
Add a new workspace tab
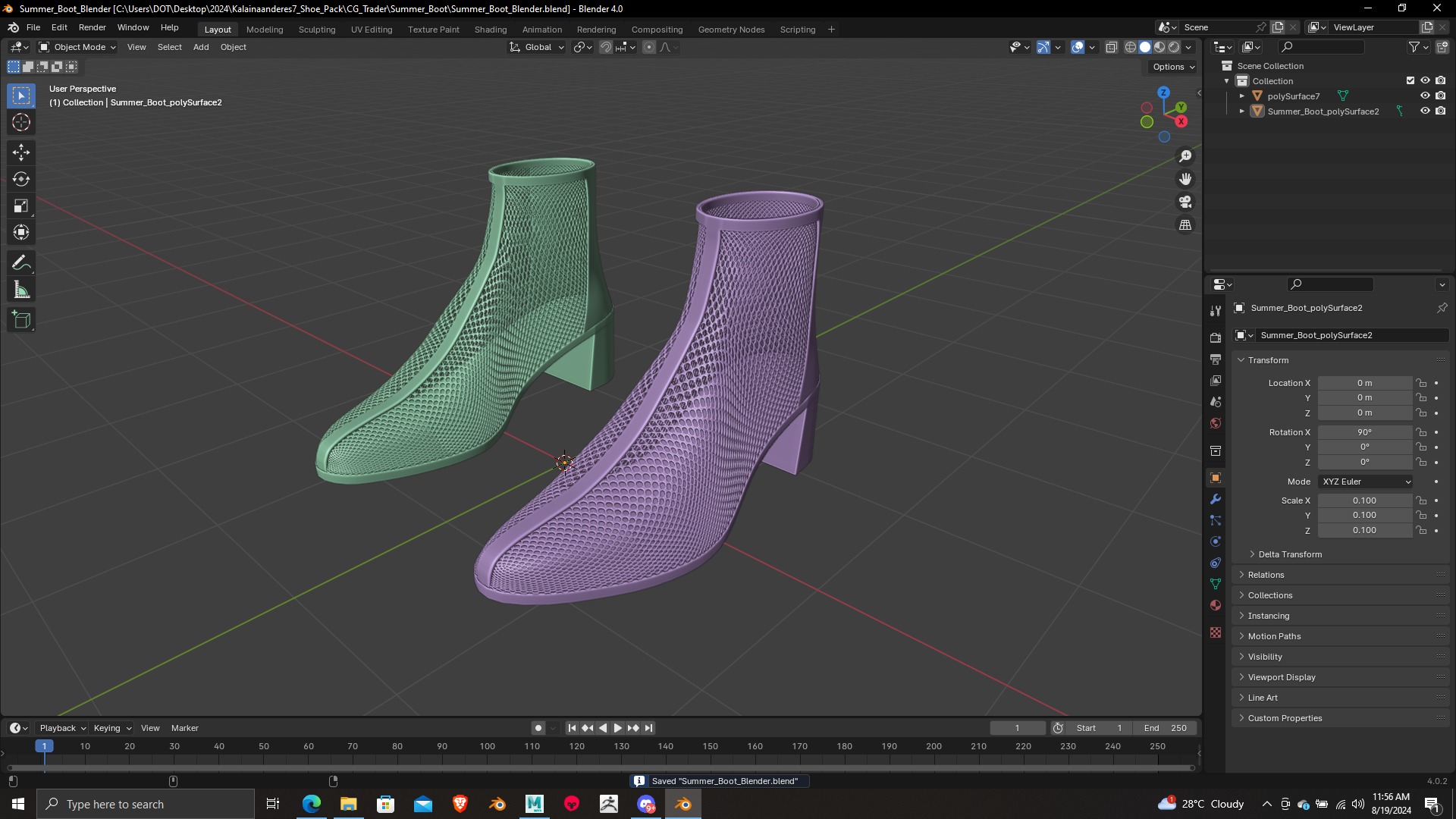click(831, 30)
